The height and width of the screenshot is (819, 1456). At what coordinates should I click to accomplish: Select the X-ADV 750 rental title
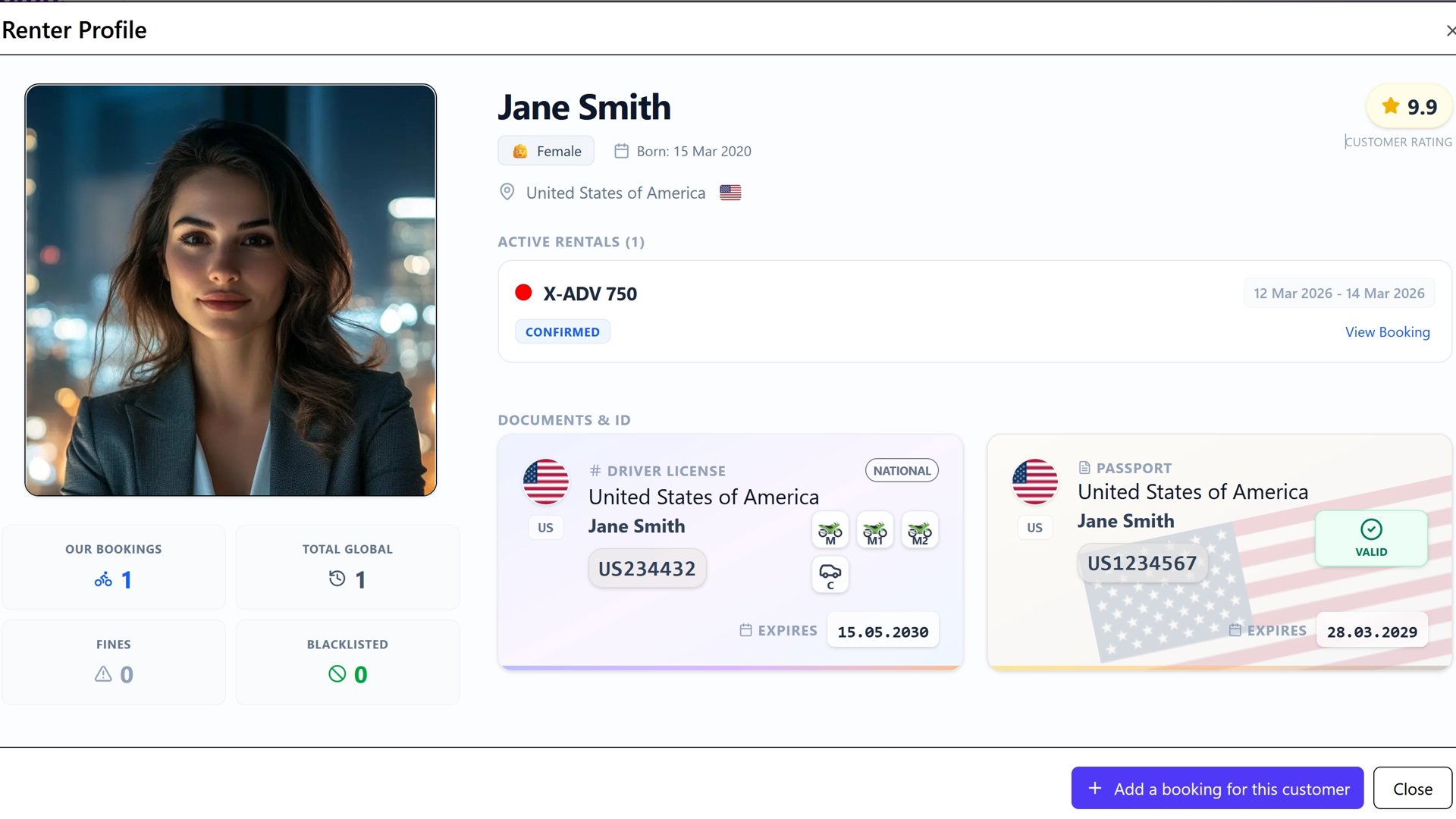(x=590, y=293)
